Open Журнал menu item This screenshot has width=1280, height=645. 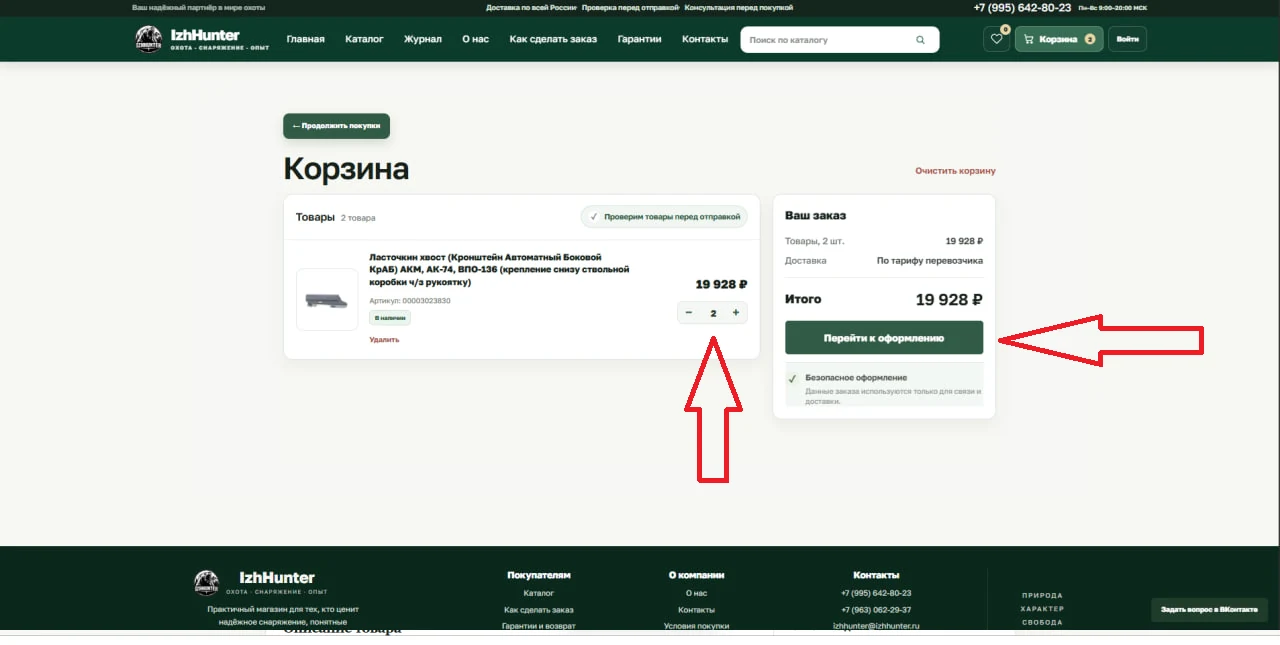point(423,39)
